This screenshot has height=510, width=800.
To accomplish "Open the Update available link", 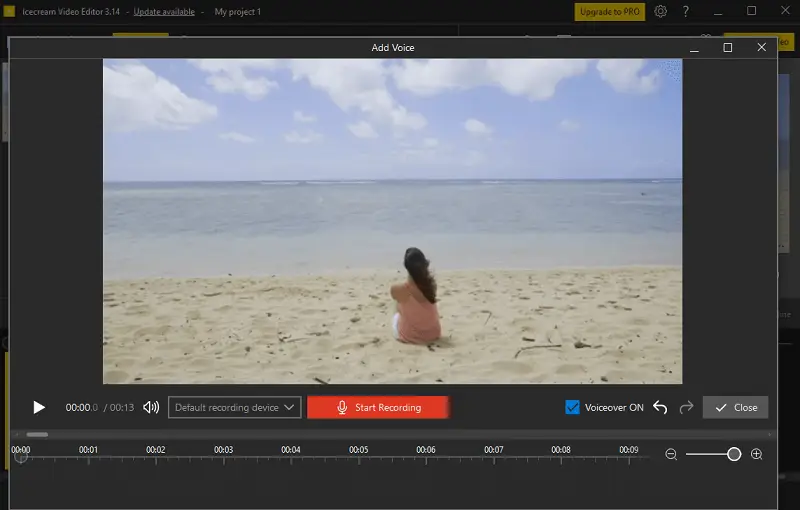I will [164, 12].
